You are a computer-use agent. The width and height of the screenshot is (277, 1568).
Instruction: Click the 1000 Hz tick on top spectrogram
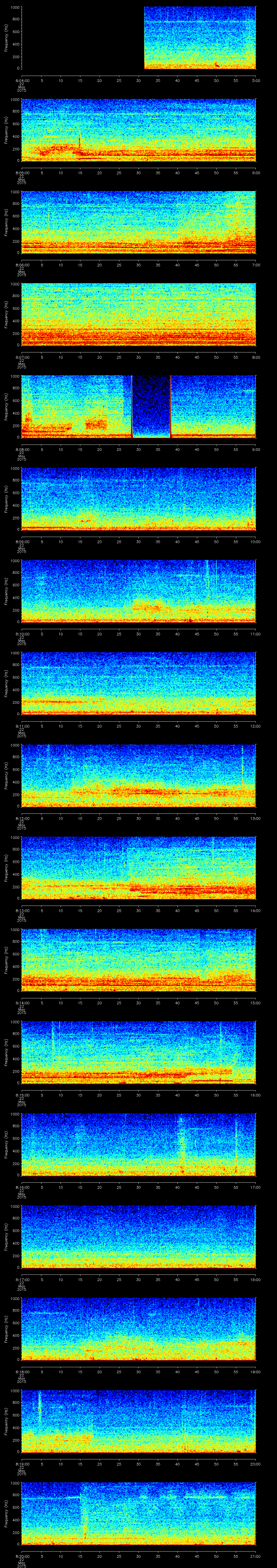pyautogui.click(x=14, y=7)
